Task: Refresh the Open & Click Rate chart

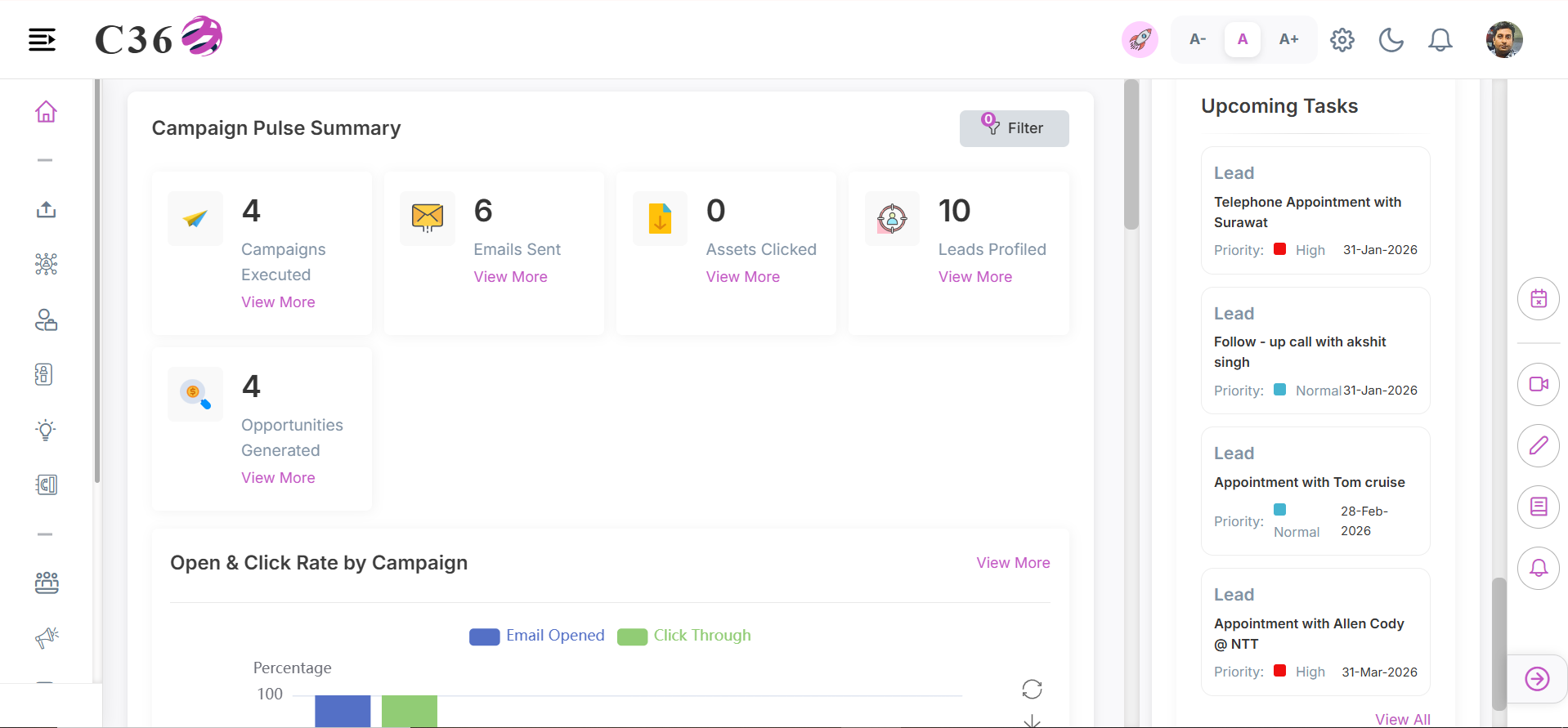Action: tap(1032, 689)
